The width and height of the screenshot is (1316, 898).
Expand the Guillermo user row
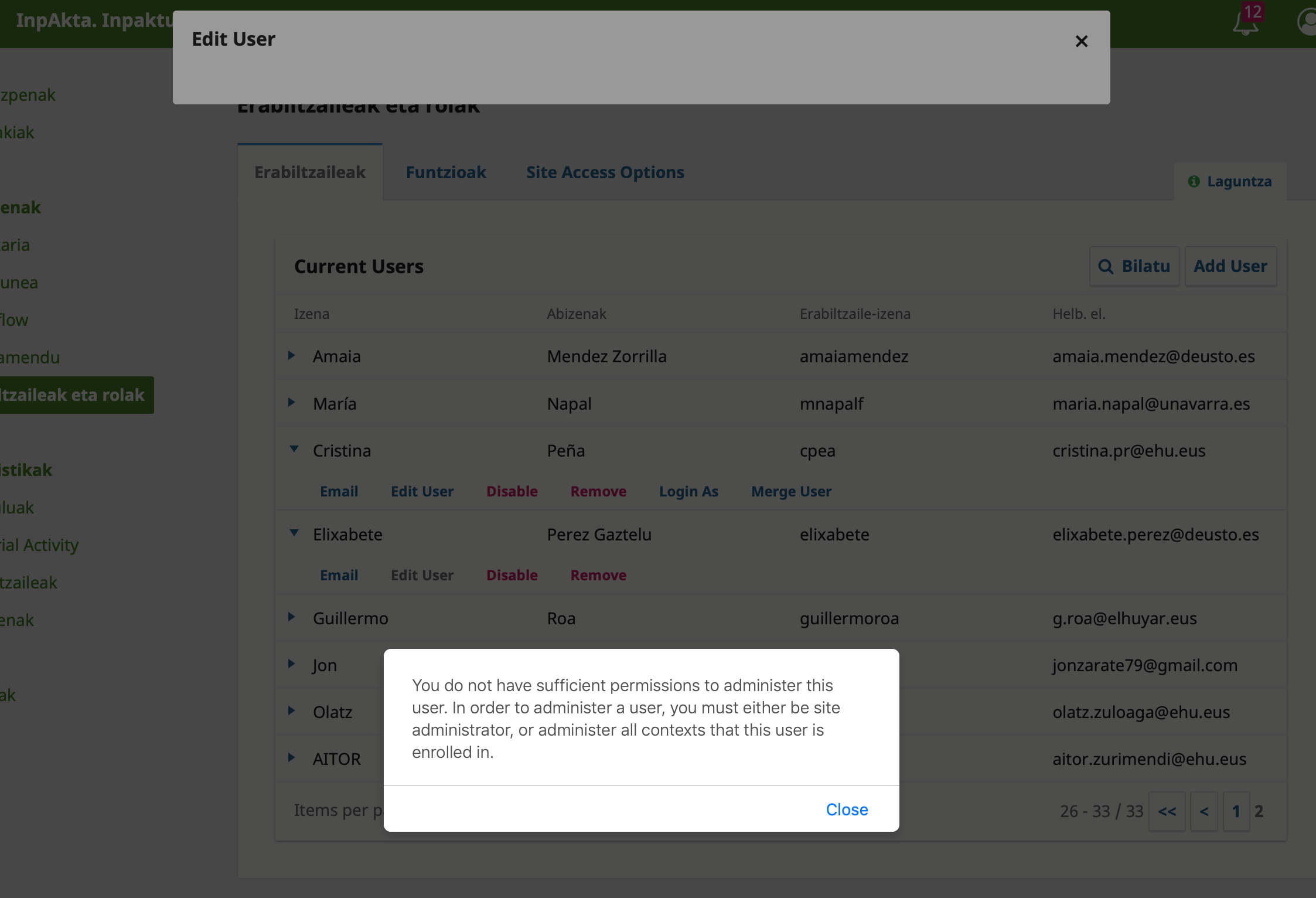(292, 617)
